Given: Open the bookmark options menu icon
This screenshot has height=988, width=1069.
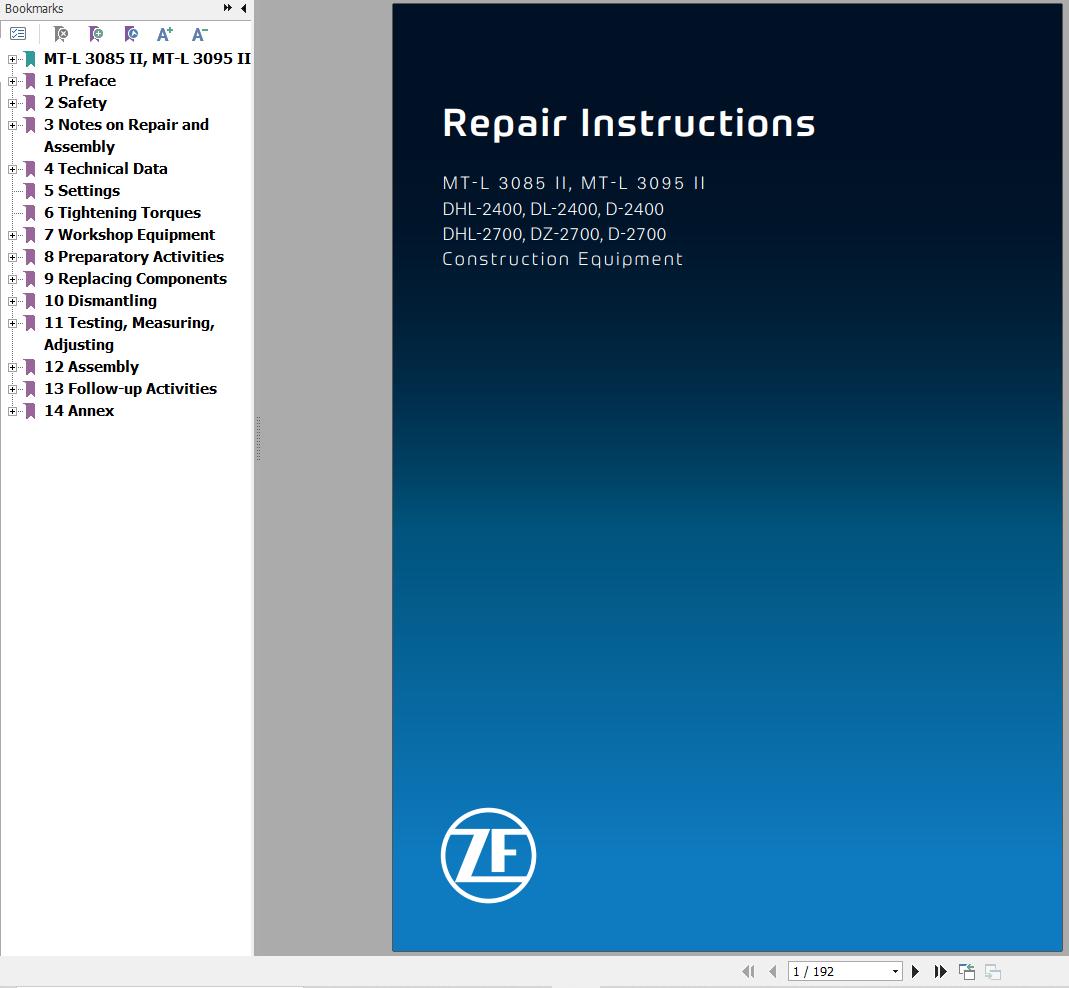Looking at the screenshot, I should click(18, 33).
